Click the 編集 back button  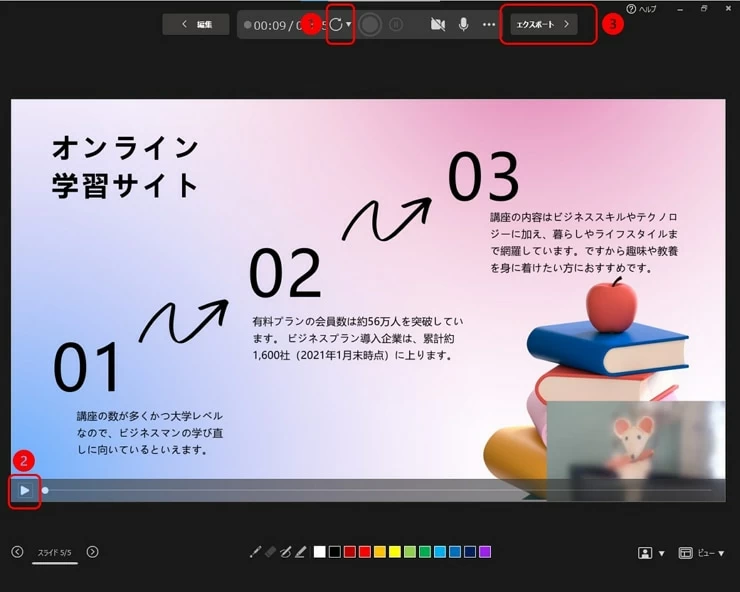tap(196, 24)
